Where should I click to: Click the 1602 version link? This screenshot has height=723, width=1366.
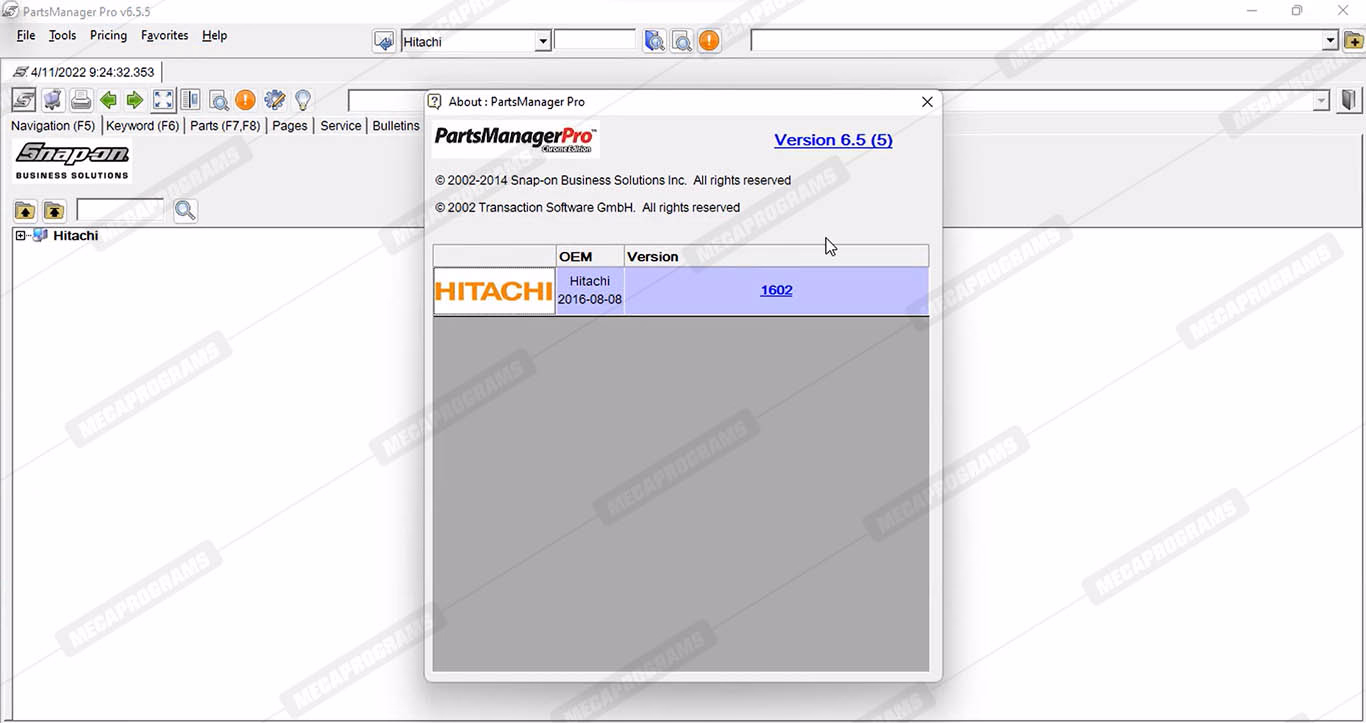pos(776,291)
